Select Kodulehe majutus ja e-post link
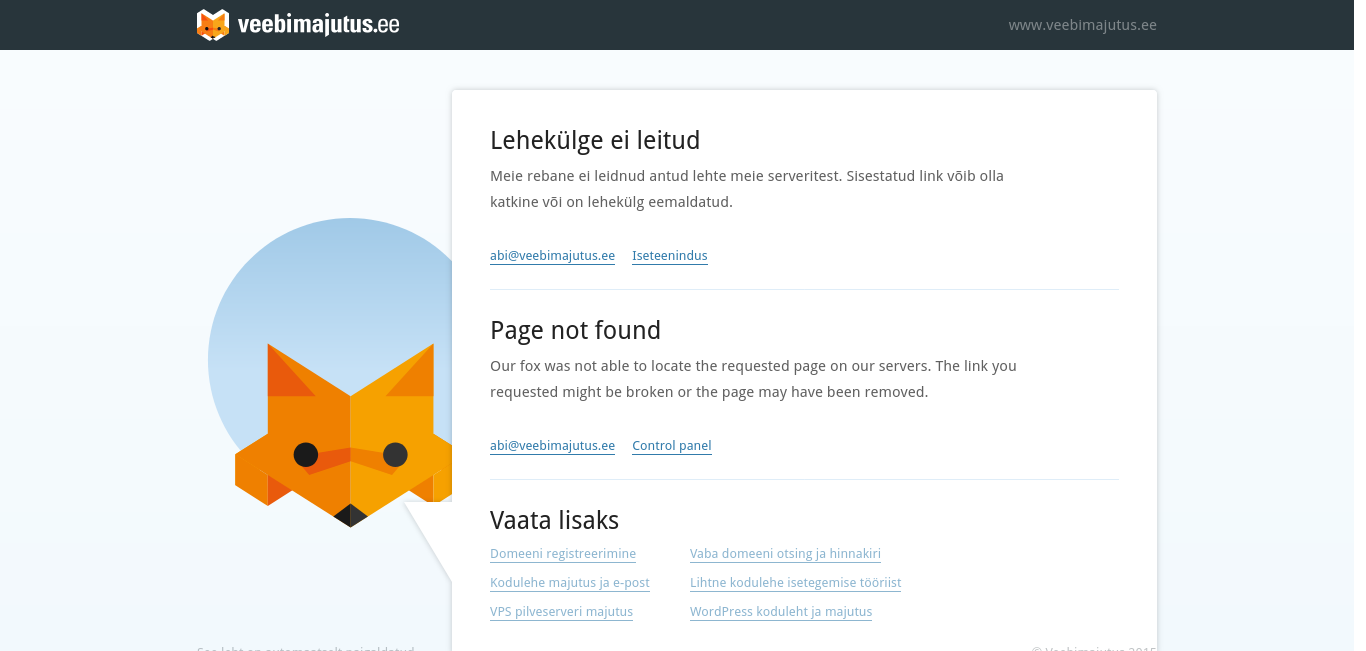This screenshot has height=651, width=1366. click(570, 583)
